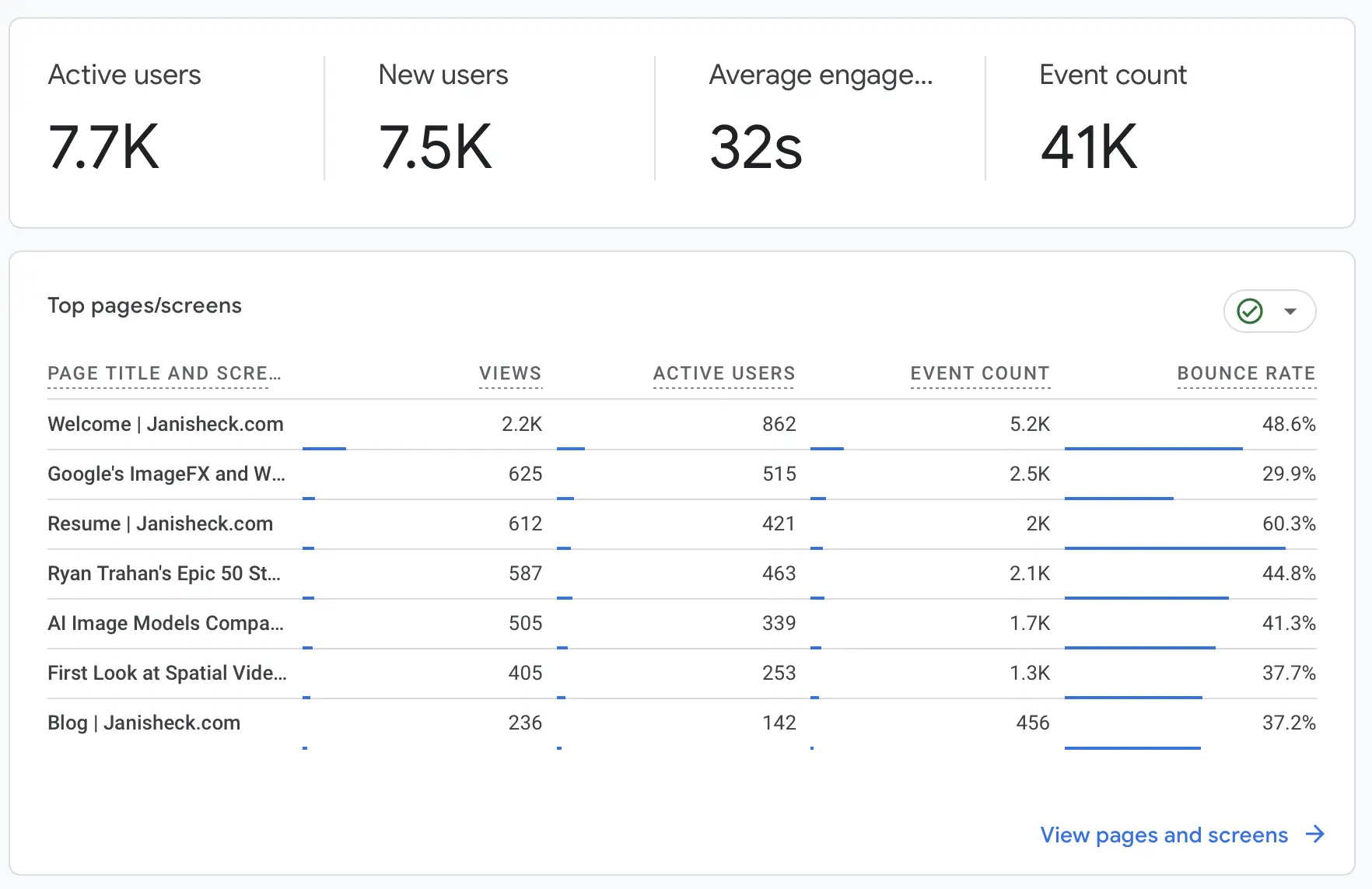
Task: Sort the table by VIEWS column
Action: [509, 373]
